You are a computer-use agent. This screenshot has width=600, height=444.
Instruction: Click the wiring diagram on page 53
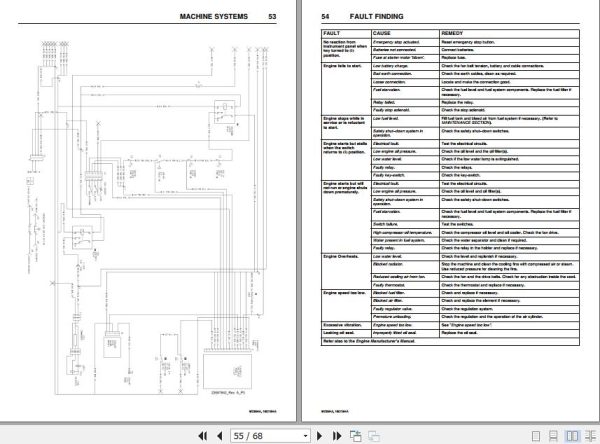pyautogui.click(x=147, y=218)
